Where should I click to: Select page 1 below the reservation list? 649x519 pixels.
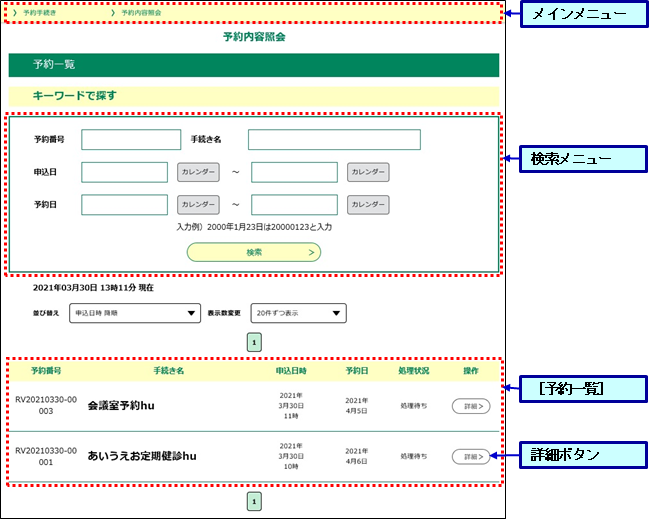254,501
